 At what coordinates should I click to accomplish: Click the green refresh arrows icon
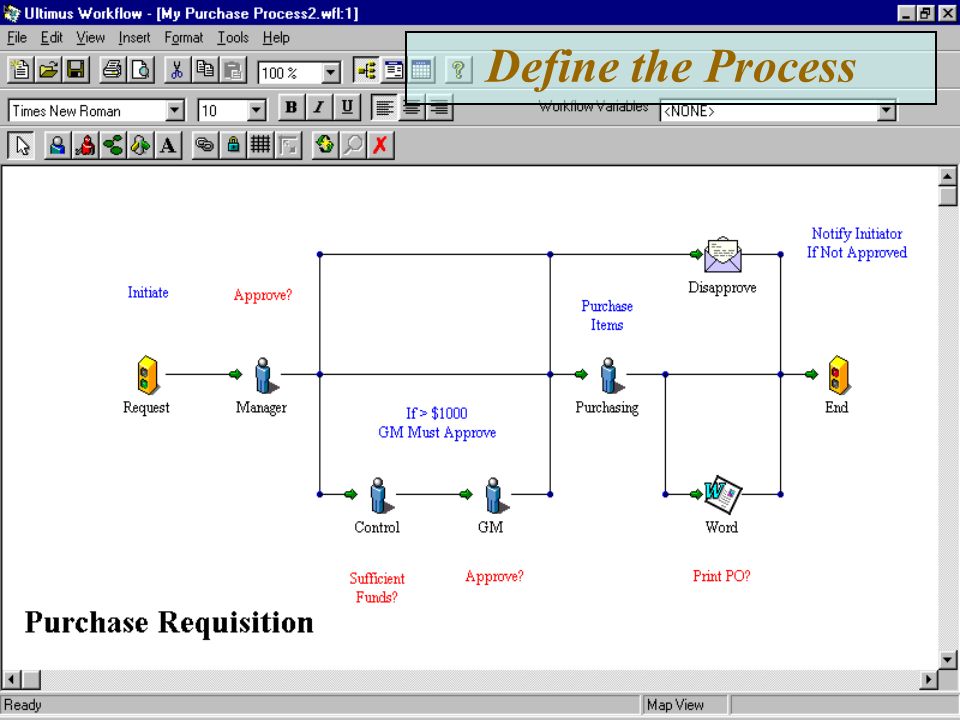[325, 146]
